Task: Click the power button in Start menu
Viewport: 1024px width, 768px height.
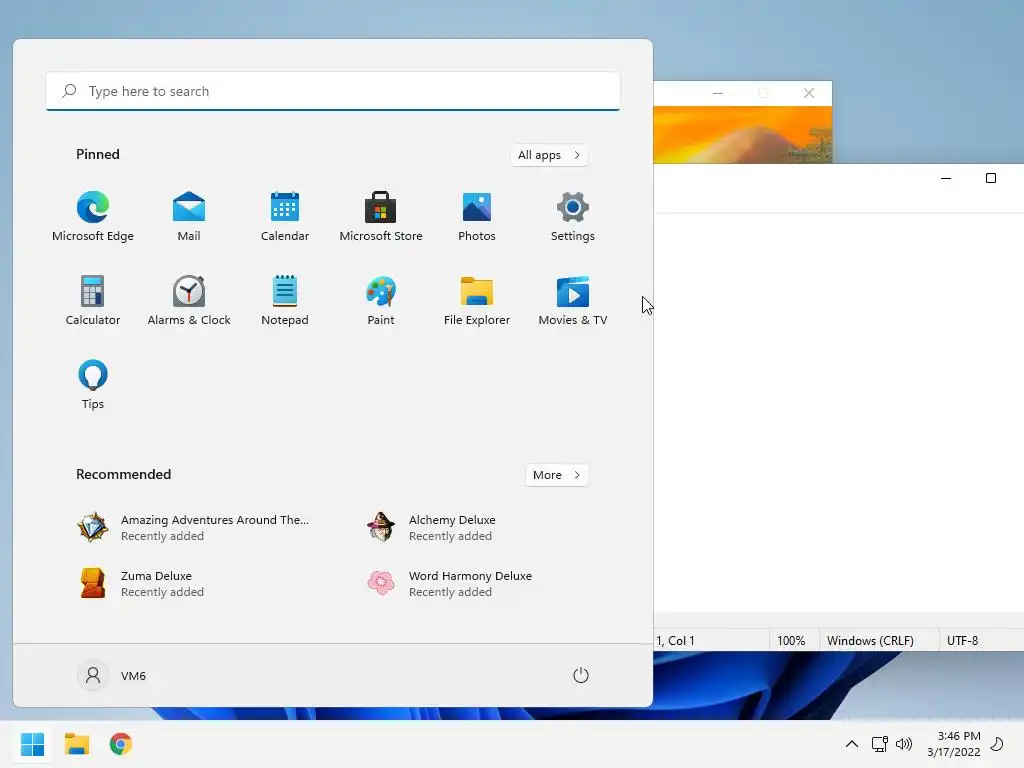Action: point(581,675)
